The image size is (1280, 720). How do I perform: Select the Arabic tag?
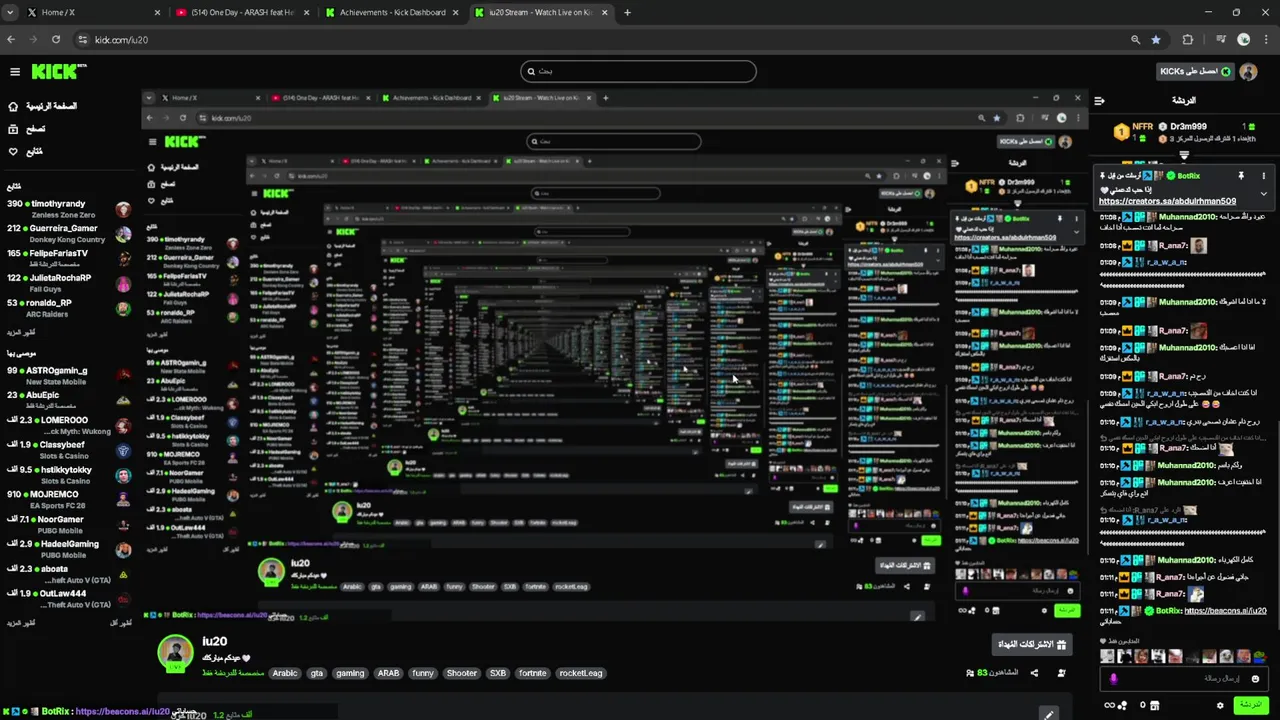click(285, 673)
